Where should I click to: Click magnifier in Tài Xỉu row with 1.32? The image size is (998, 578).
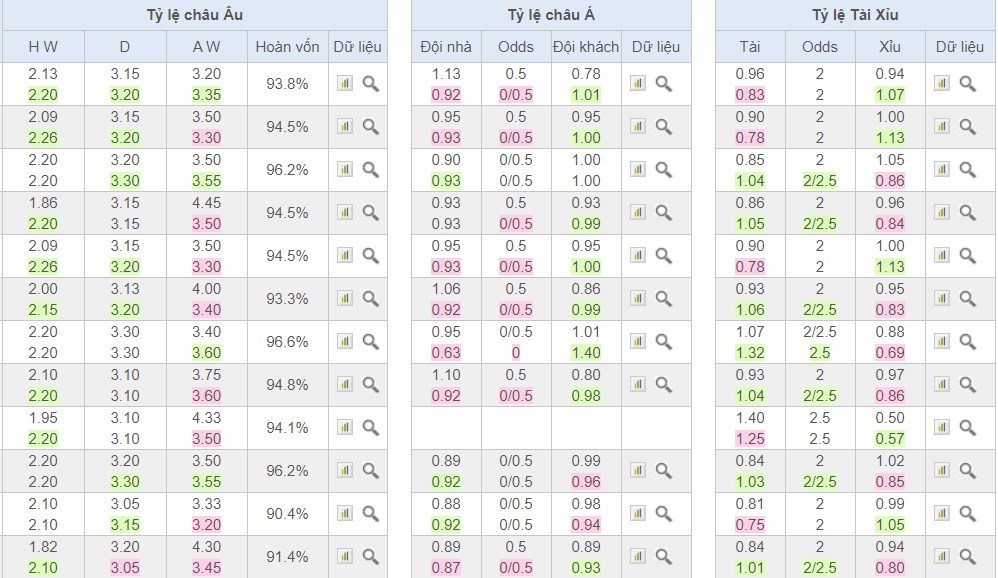967,341
